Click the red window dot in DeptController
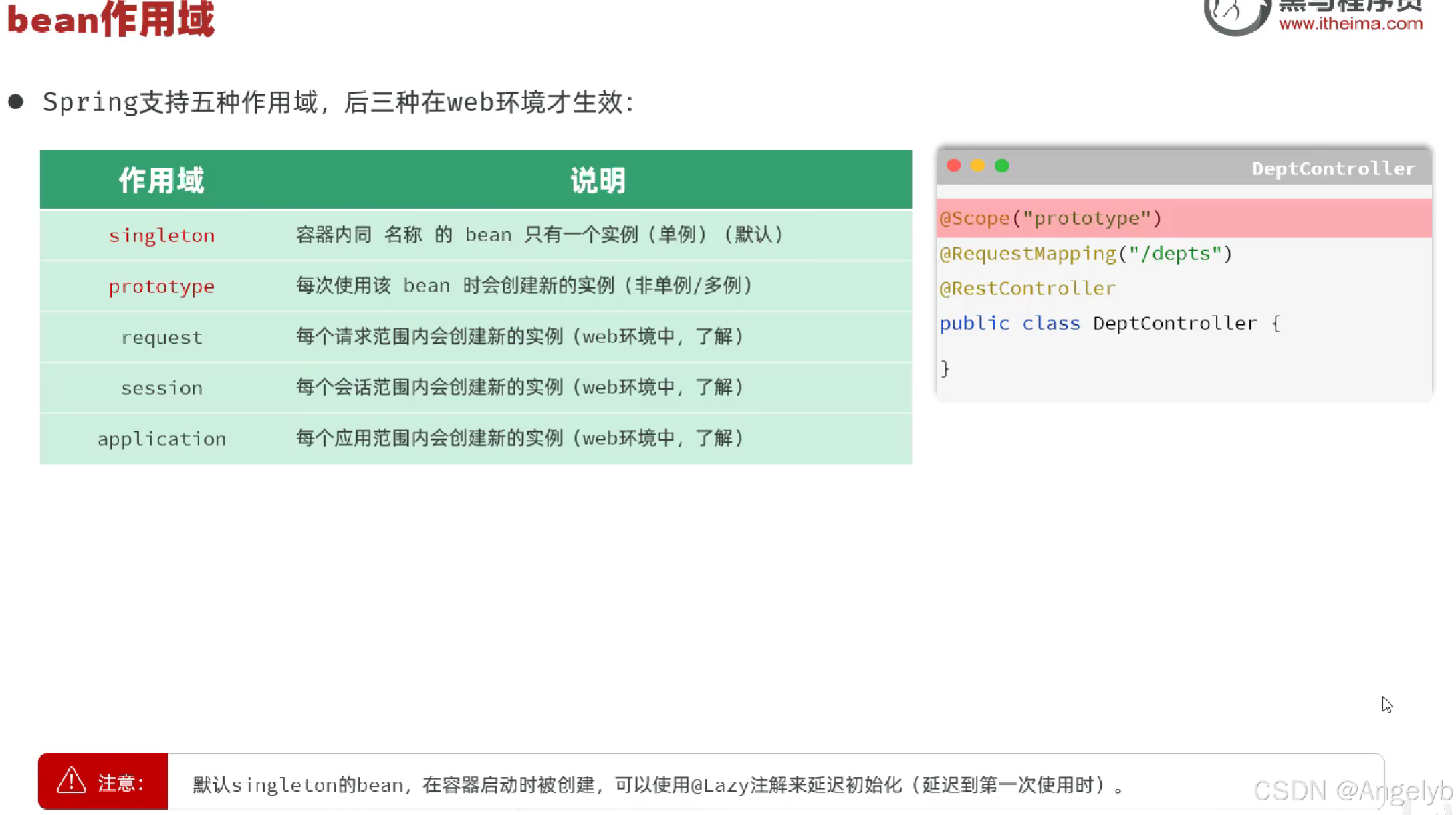Image resolution: width=1456 pixels, height=815 pixels. (x=953, y=166)
